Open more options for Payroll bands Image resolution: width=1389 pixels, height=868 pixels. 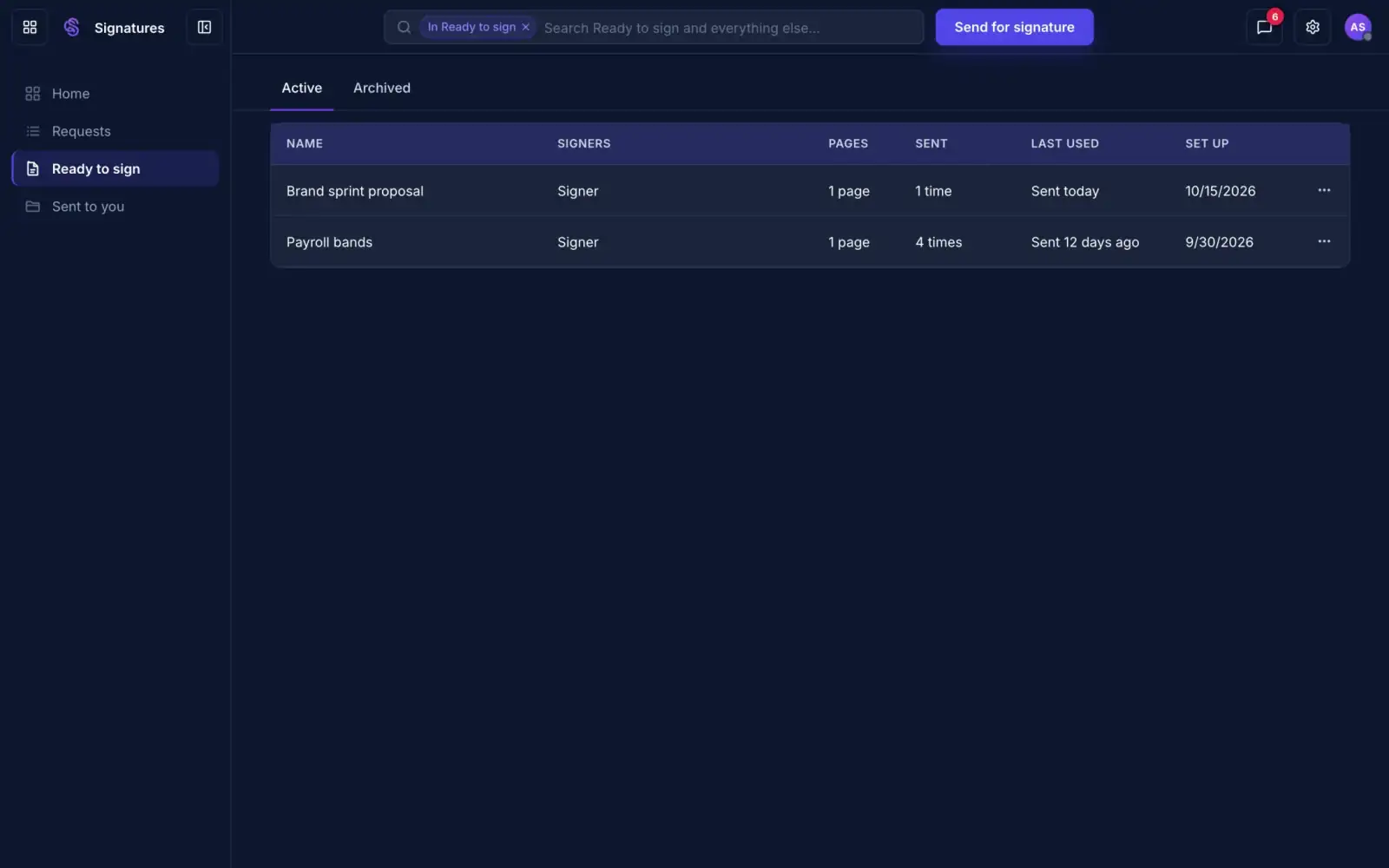tap(1324, 241)
